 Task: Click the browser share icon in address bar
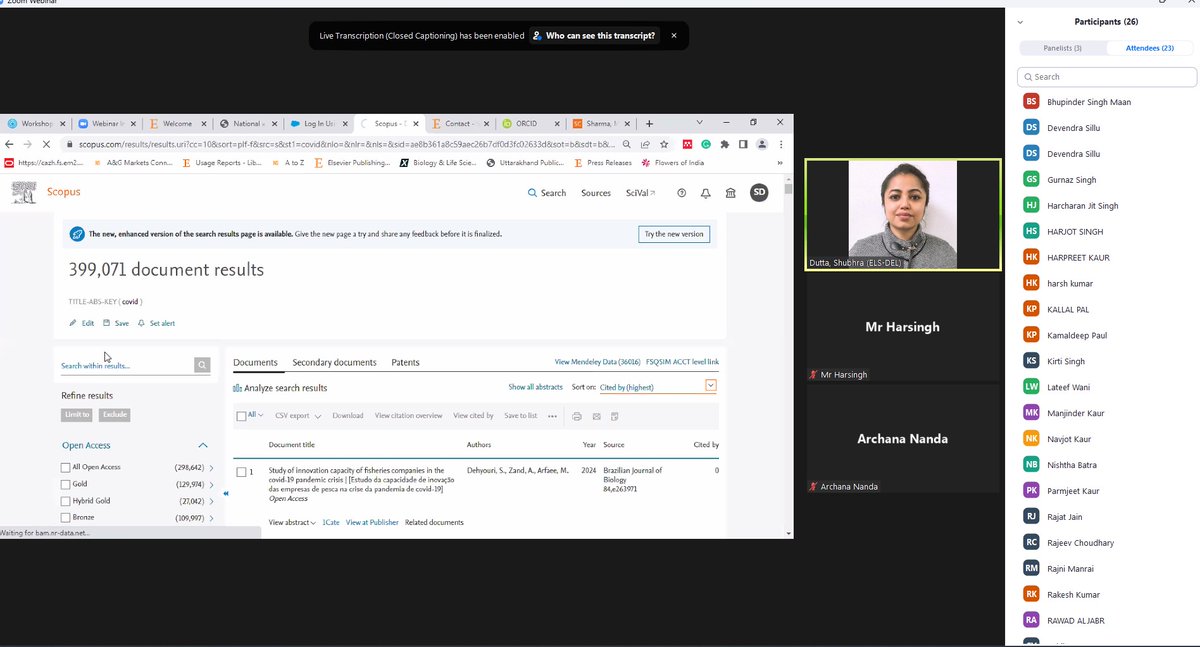647,144
